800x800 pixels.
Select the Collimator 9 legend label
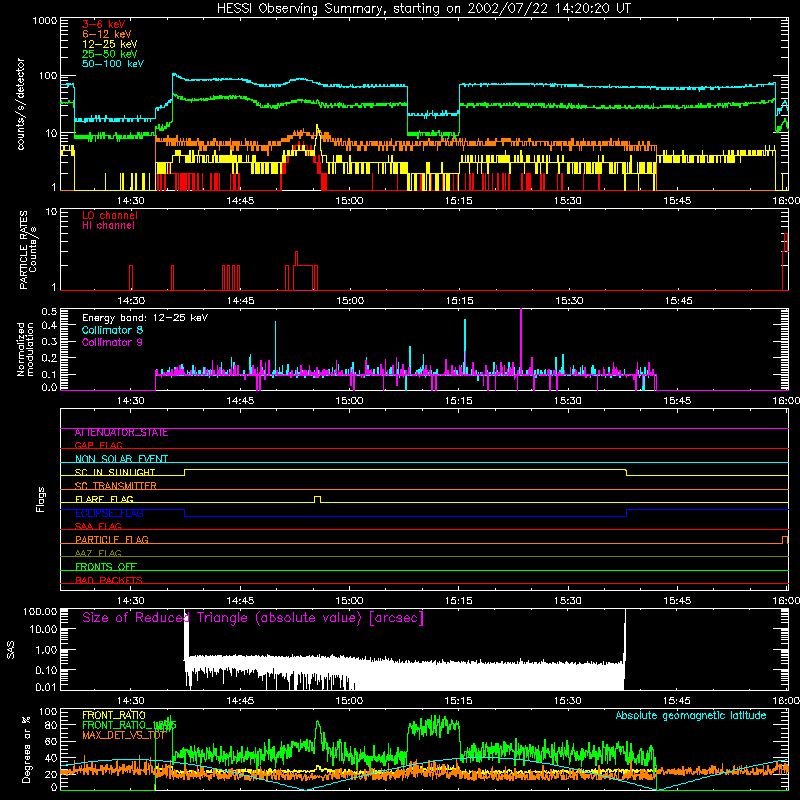pyautogui.click(x=112, y=342)
